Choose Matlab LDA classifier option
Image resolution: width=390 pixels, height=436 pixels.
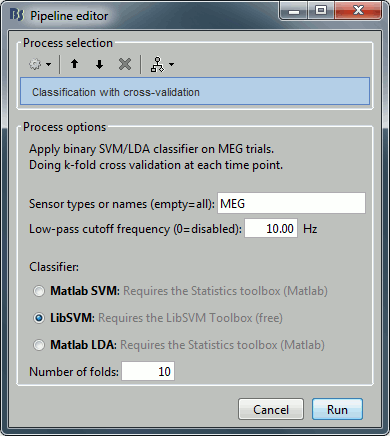[39, 345]
